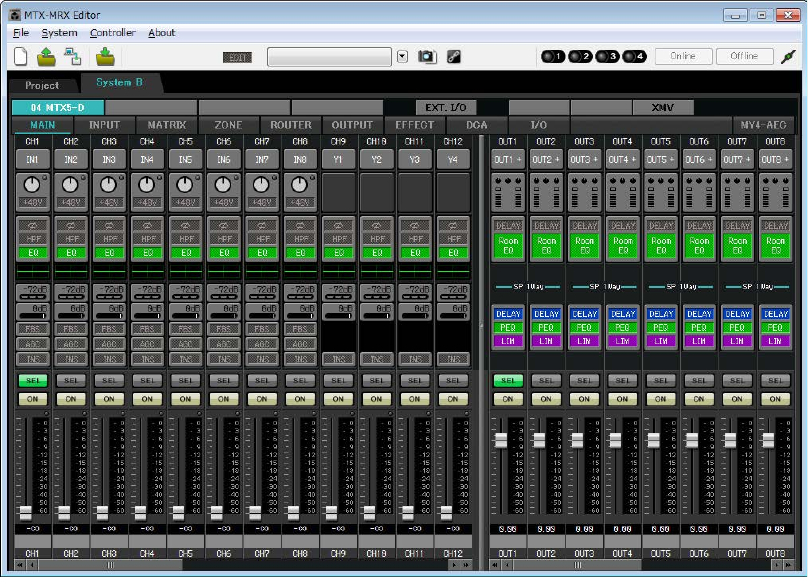Click the CH3 0dB compressor indicator
The width and height of the screenshot is (808, 577).
(109, 311)
